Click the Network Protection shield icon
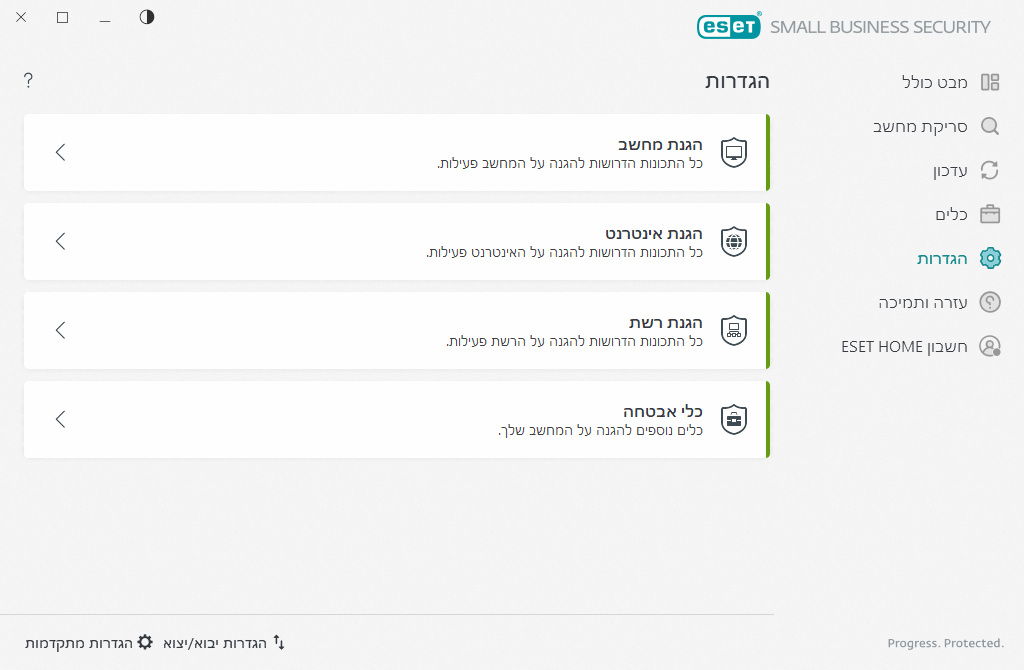1024x670 pixels. pos(734,329)
